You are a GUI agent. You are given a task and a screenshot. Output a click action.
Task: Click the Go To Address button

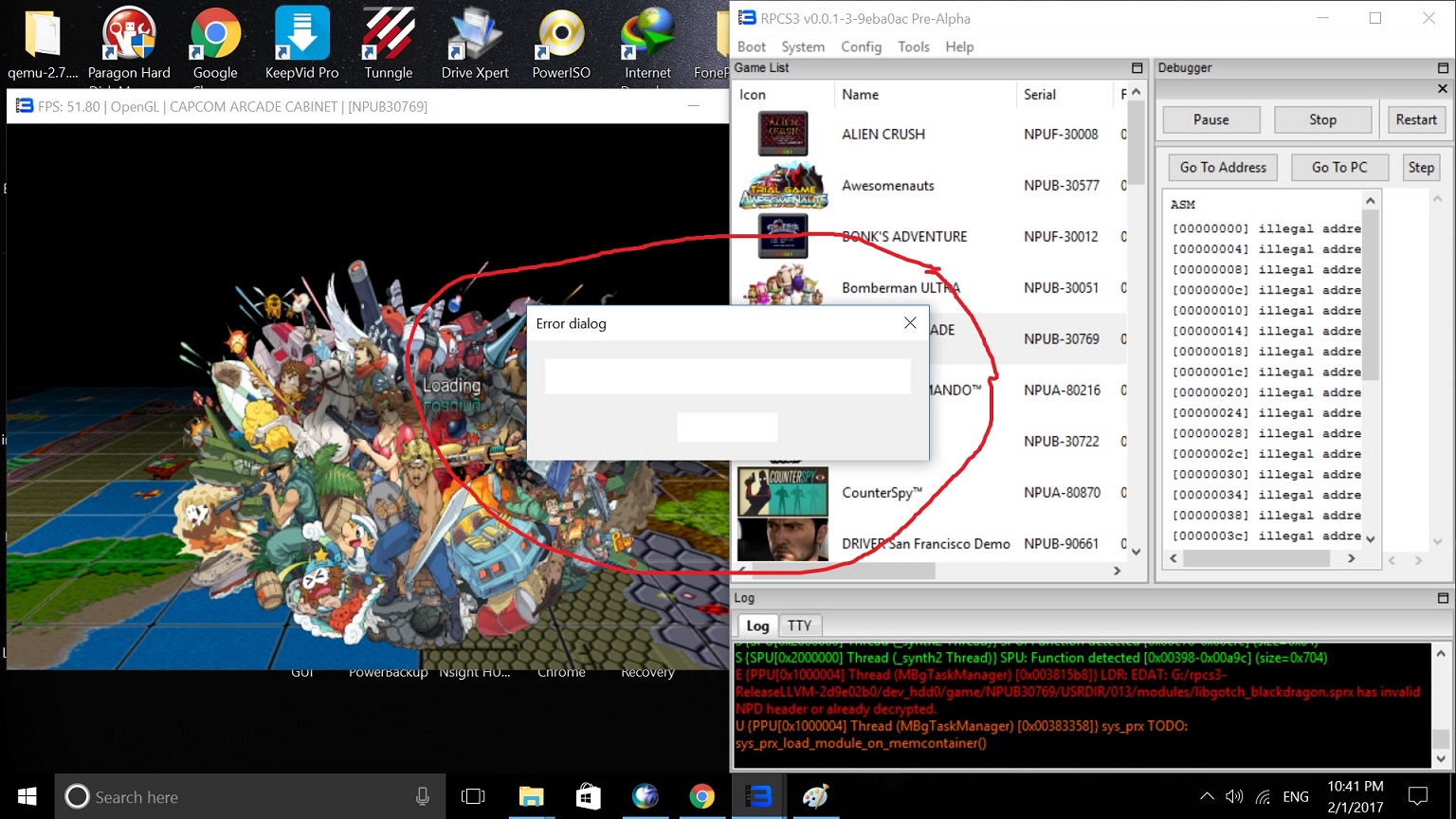[1223, 167]
